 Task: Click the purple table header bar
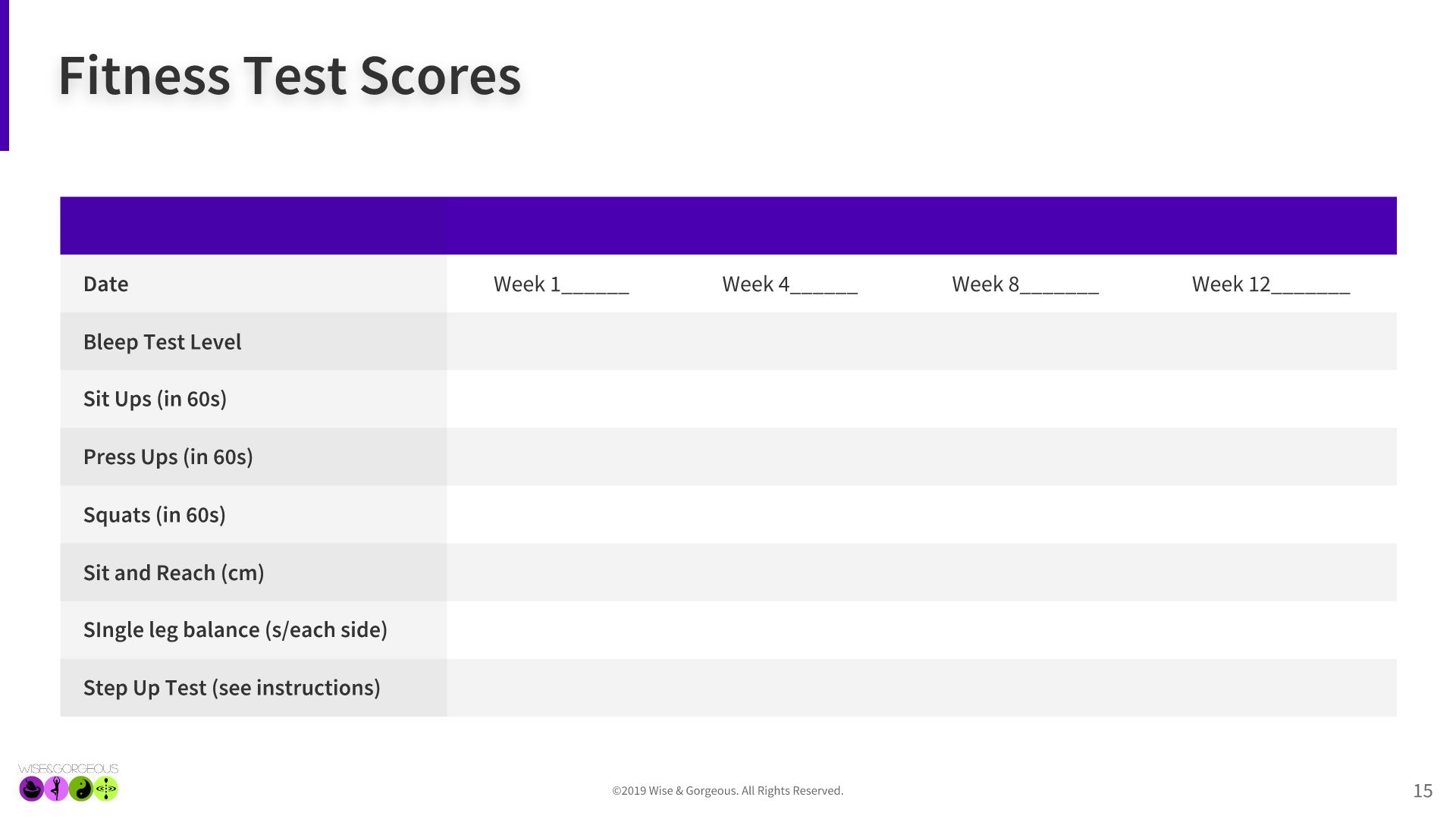coord(728,226)
